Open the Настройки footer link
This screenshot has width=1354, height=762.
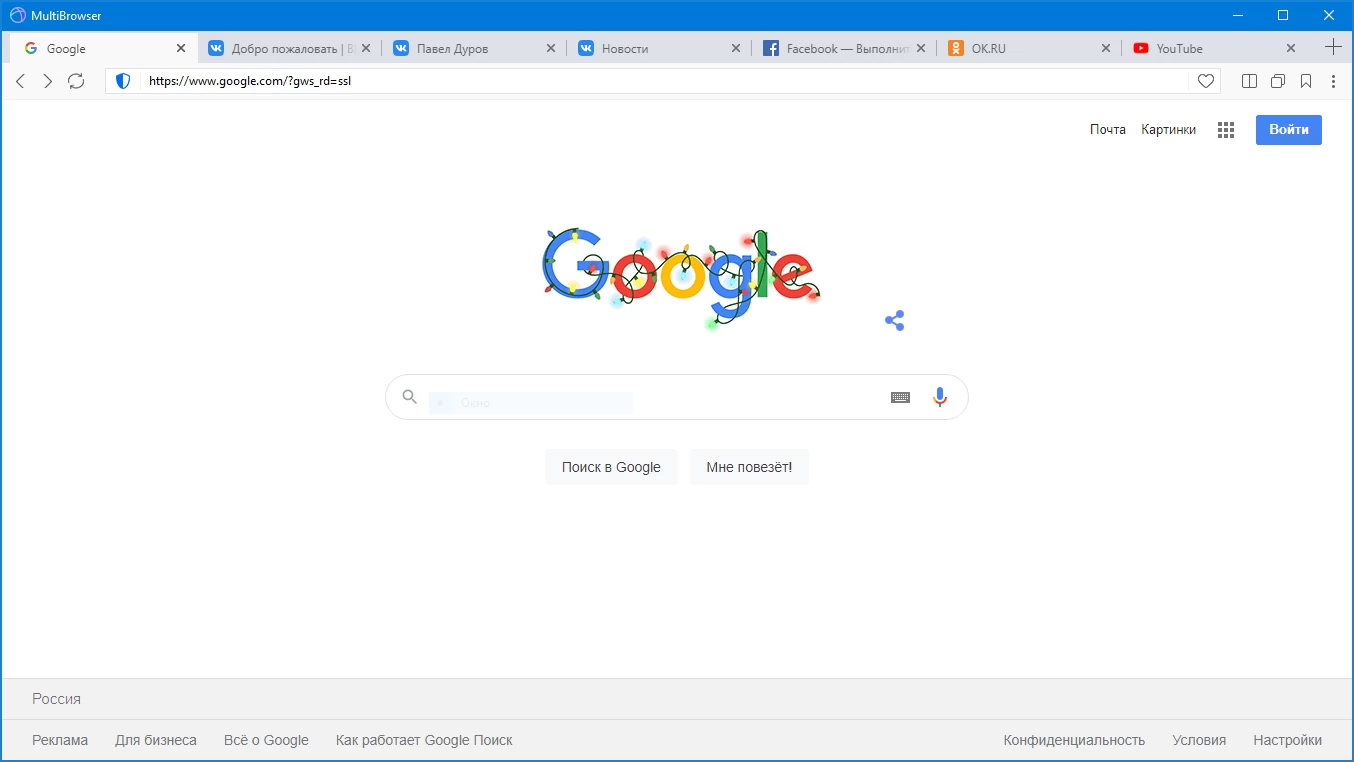1287,741
